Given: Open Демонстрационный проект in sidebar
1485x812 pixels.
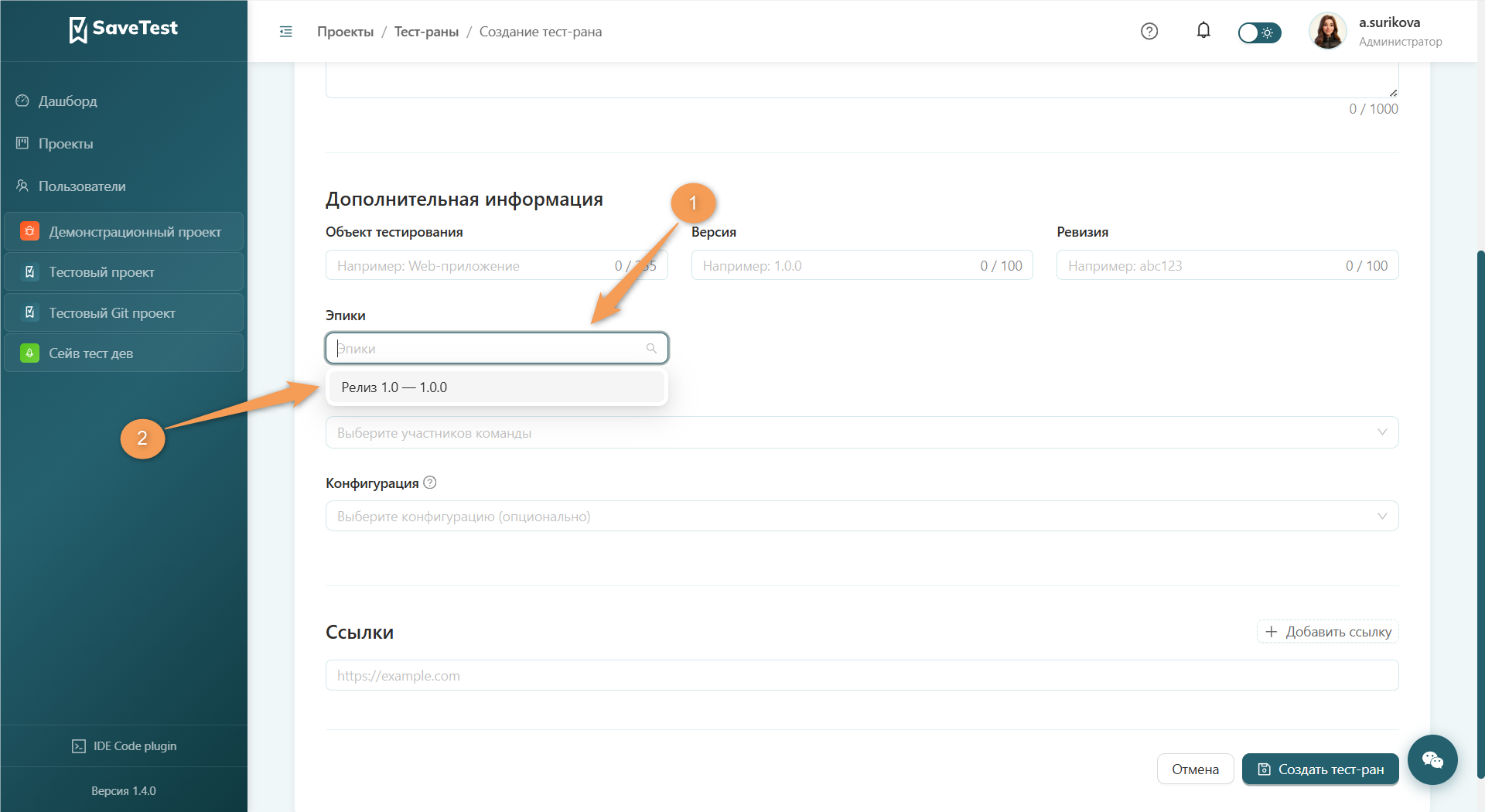Looking at the screenshot, I should (124, 231).
